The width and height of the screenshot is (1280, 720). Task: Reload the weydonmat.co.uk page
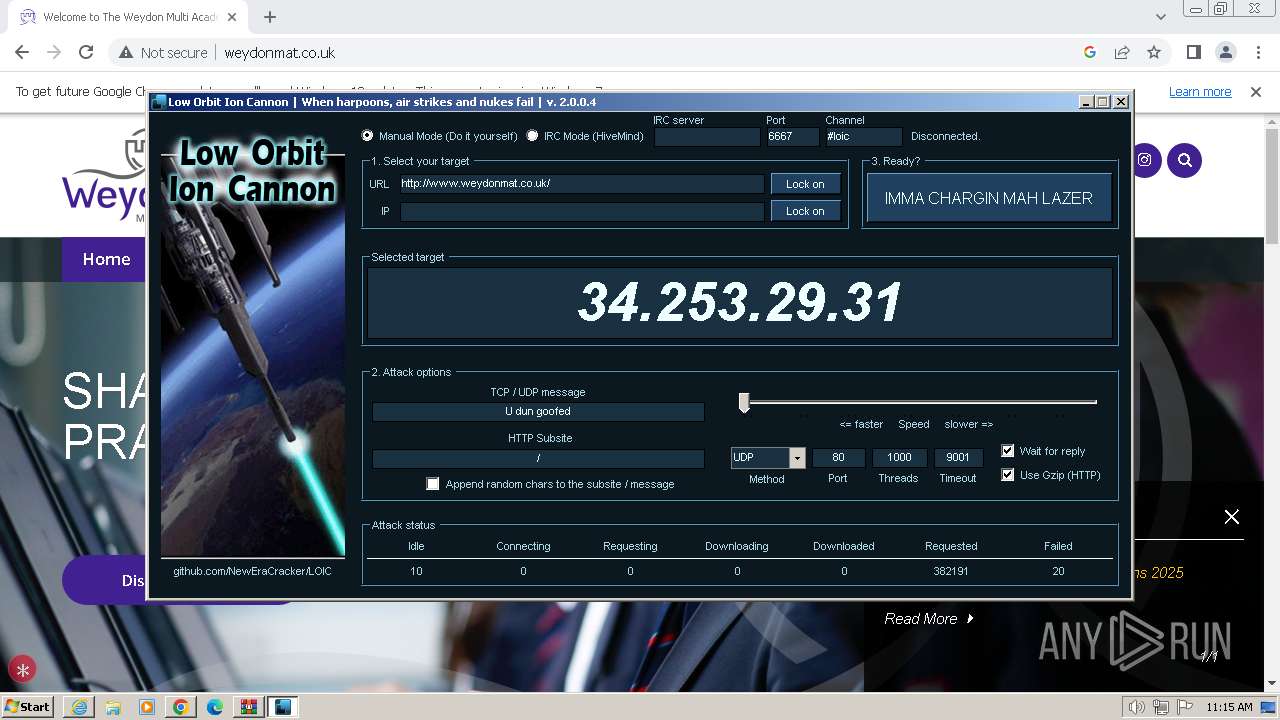pos(86,53)
